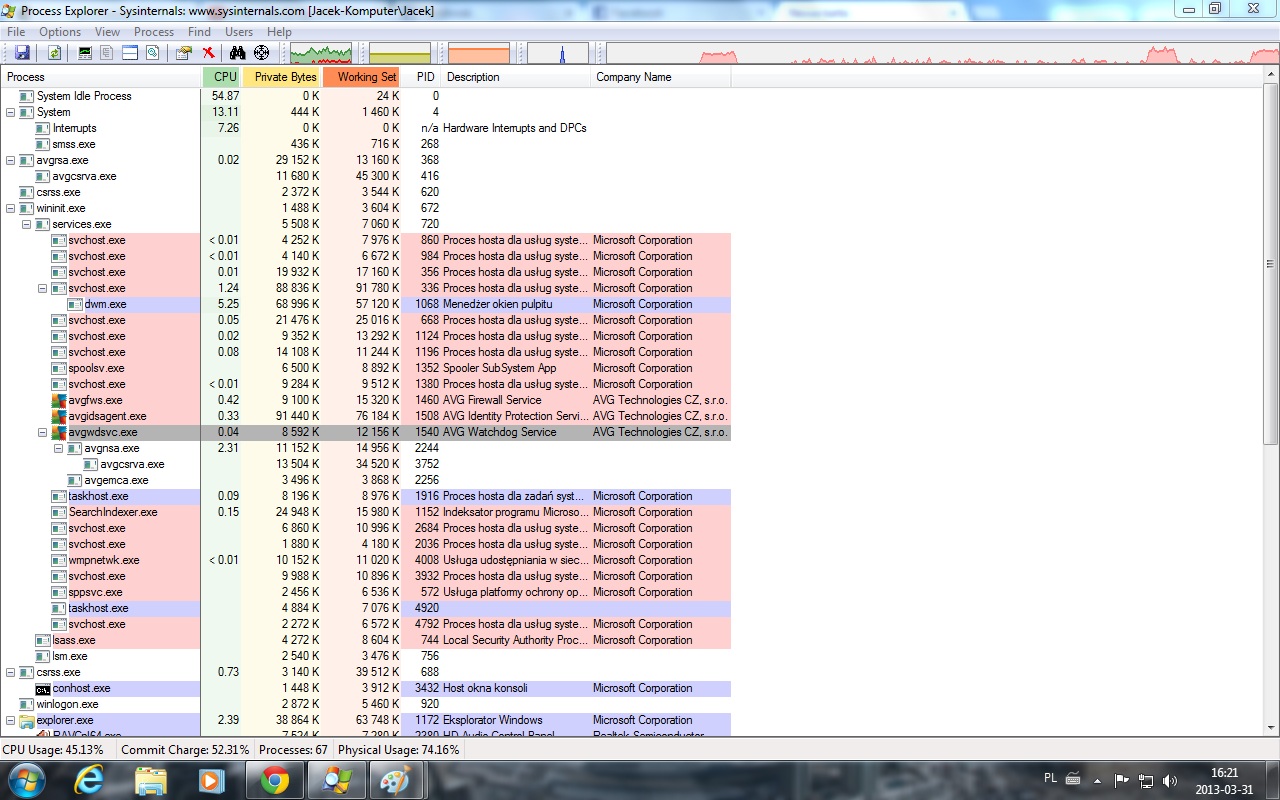Open the Find menu
1280x800 pixels.
coord(199,32)
